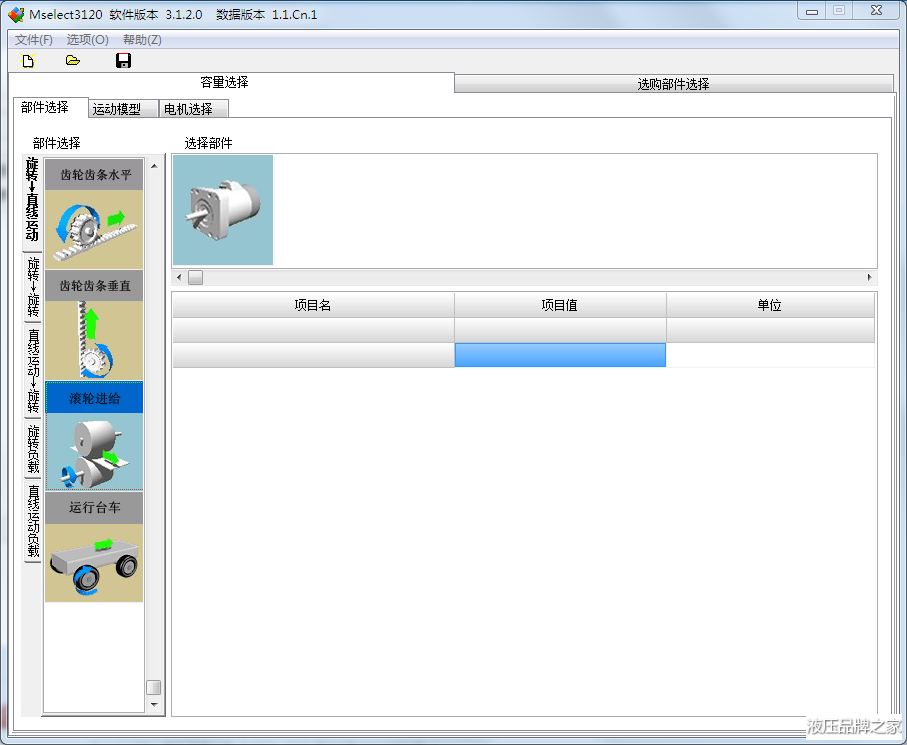Select the 旋转负载 vertical tab
Image resolution: width=907 pixels, height=745 pixels.
(x=33, y=449)
